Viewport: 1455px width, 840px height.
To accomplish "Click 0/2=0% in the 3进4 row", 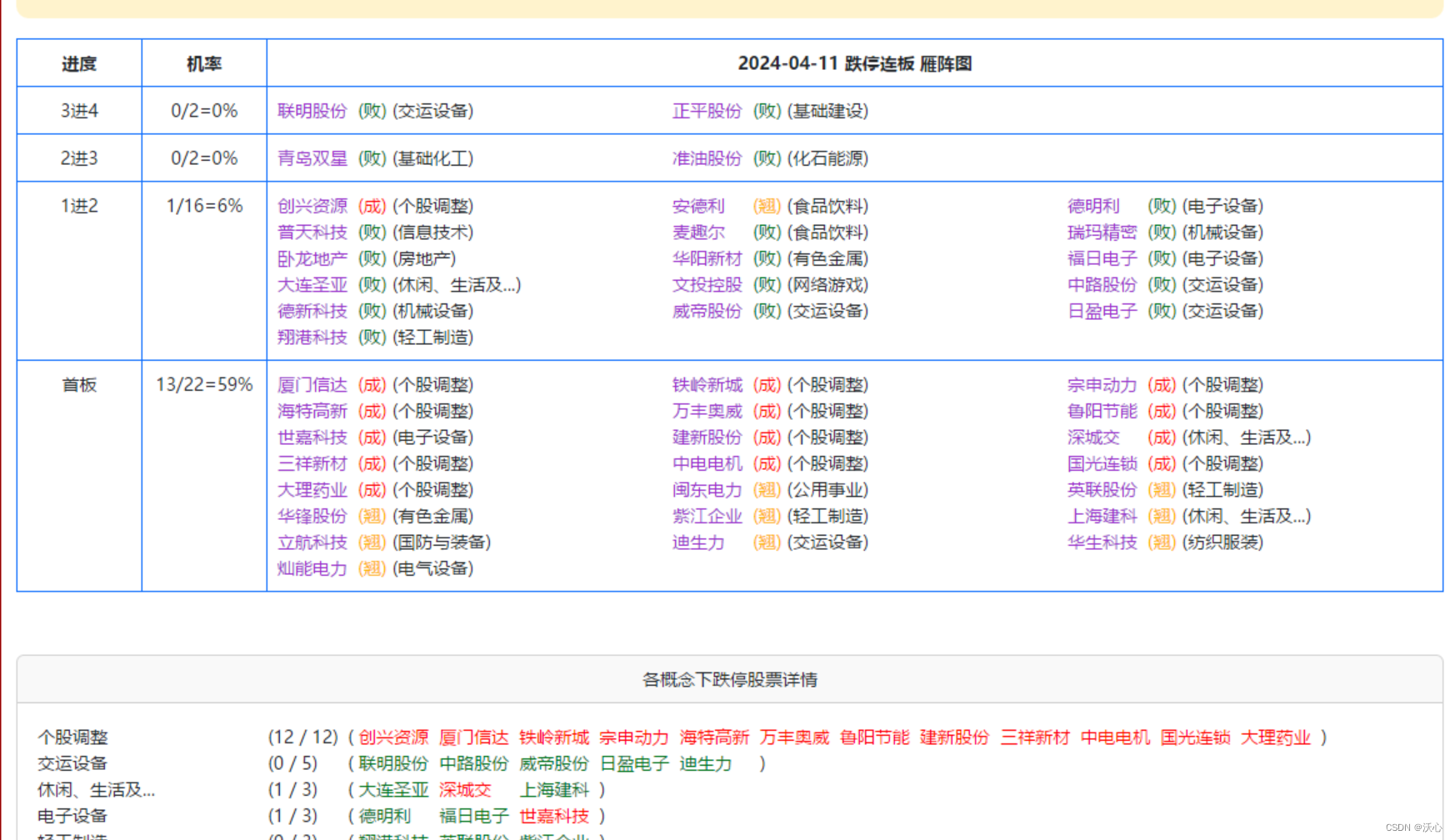I will pyautogui.click(x=204, y=111).
